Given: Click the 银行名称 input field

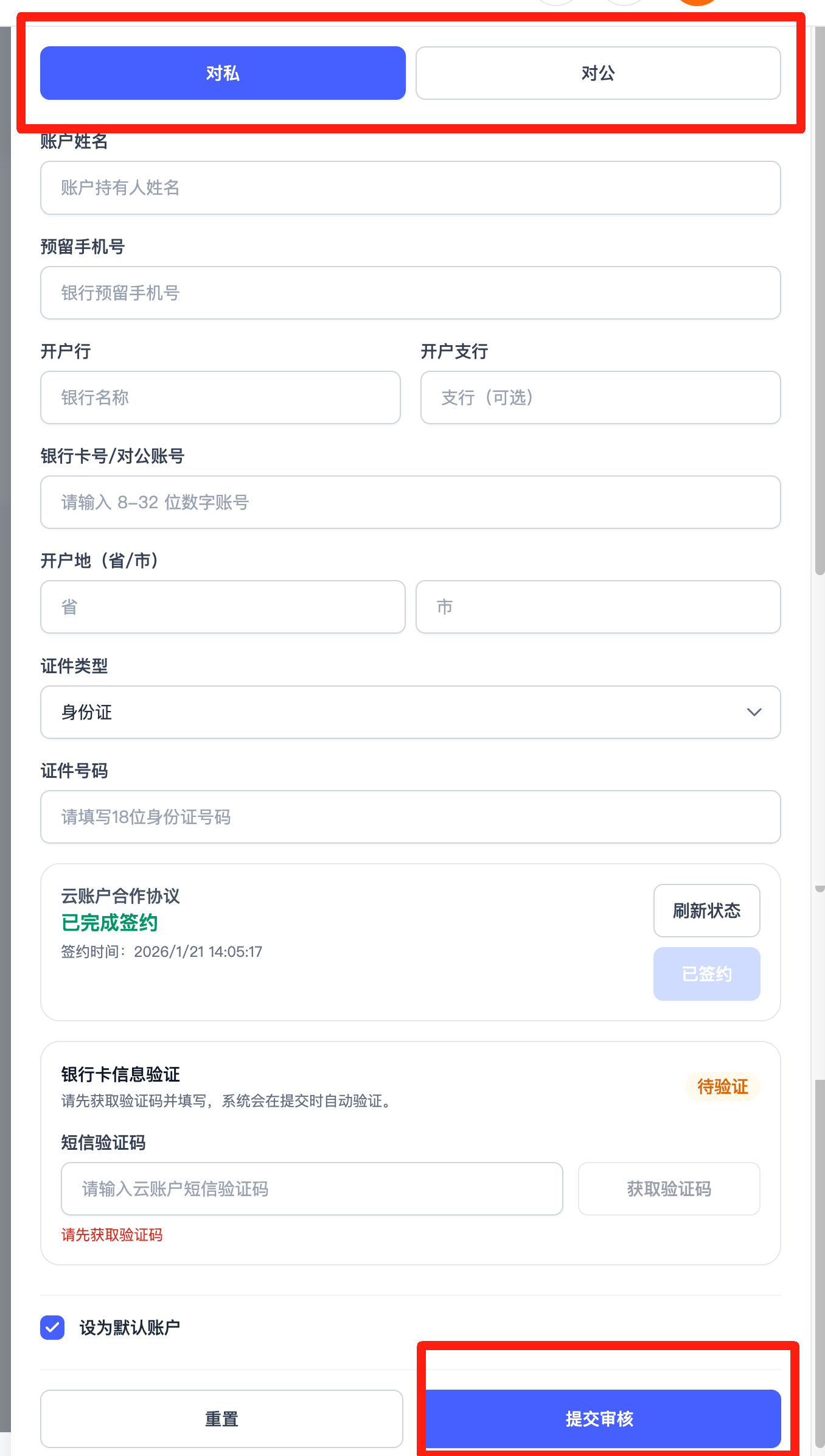Looking at the screenshot, I should tap(220, 397).
